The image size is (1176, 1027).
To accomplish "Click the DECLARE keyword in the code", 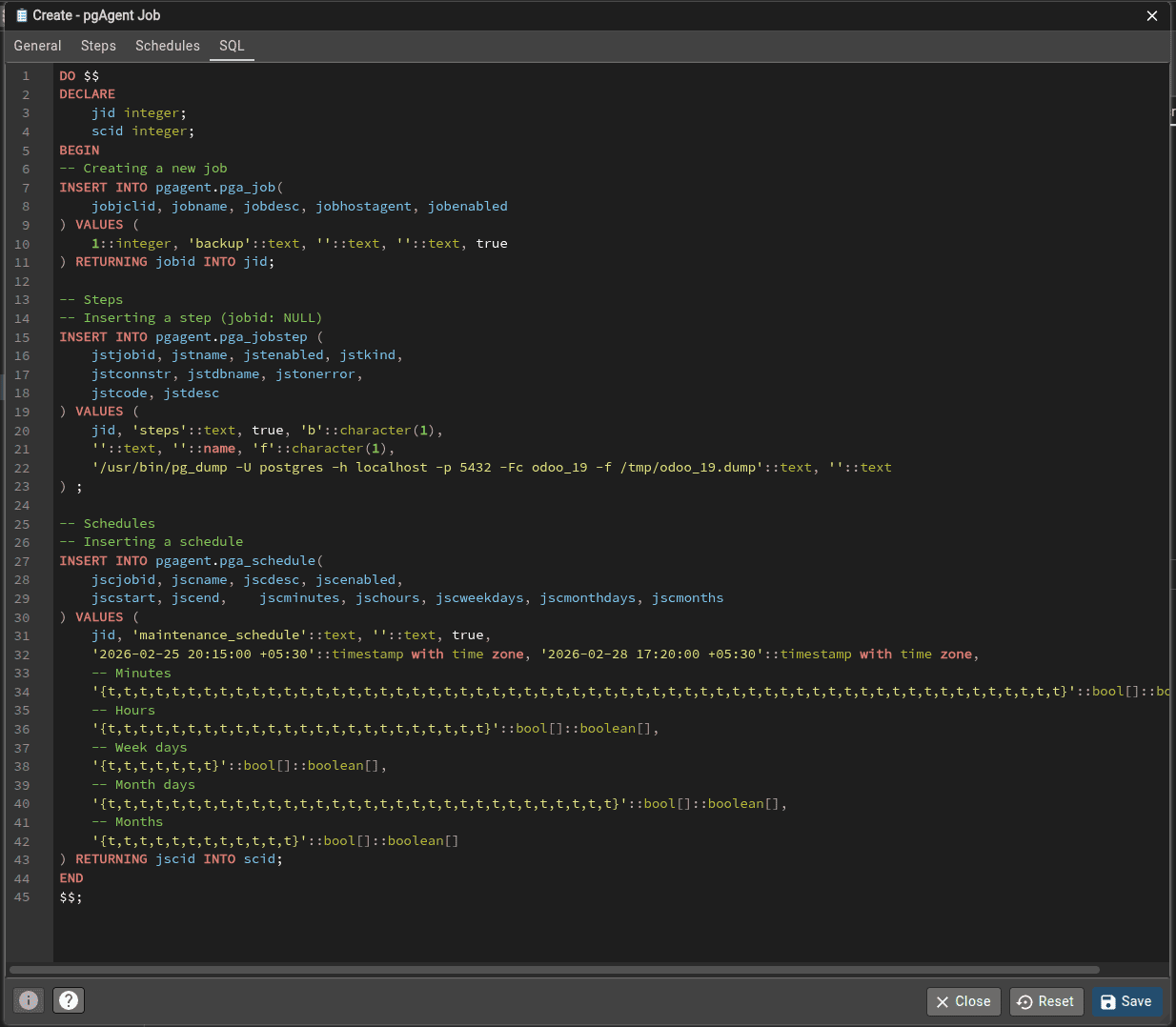I will click(87, 94).
